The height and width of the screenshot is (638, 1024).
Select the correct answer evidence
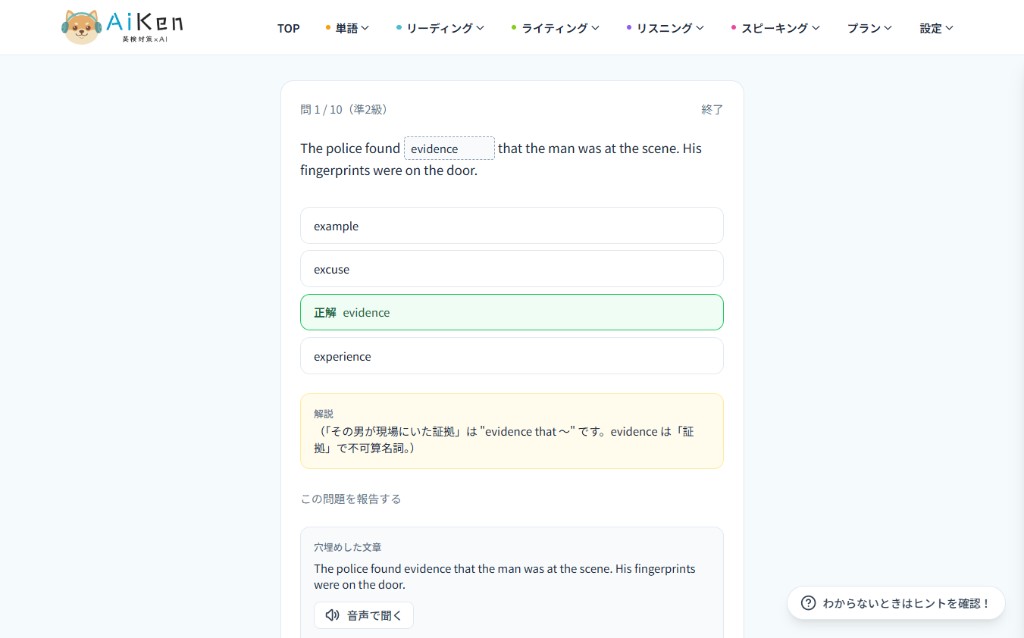(511, 312)
